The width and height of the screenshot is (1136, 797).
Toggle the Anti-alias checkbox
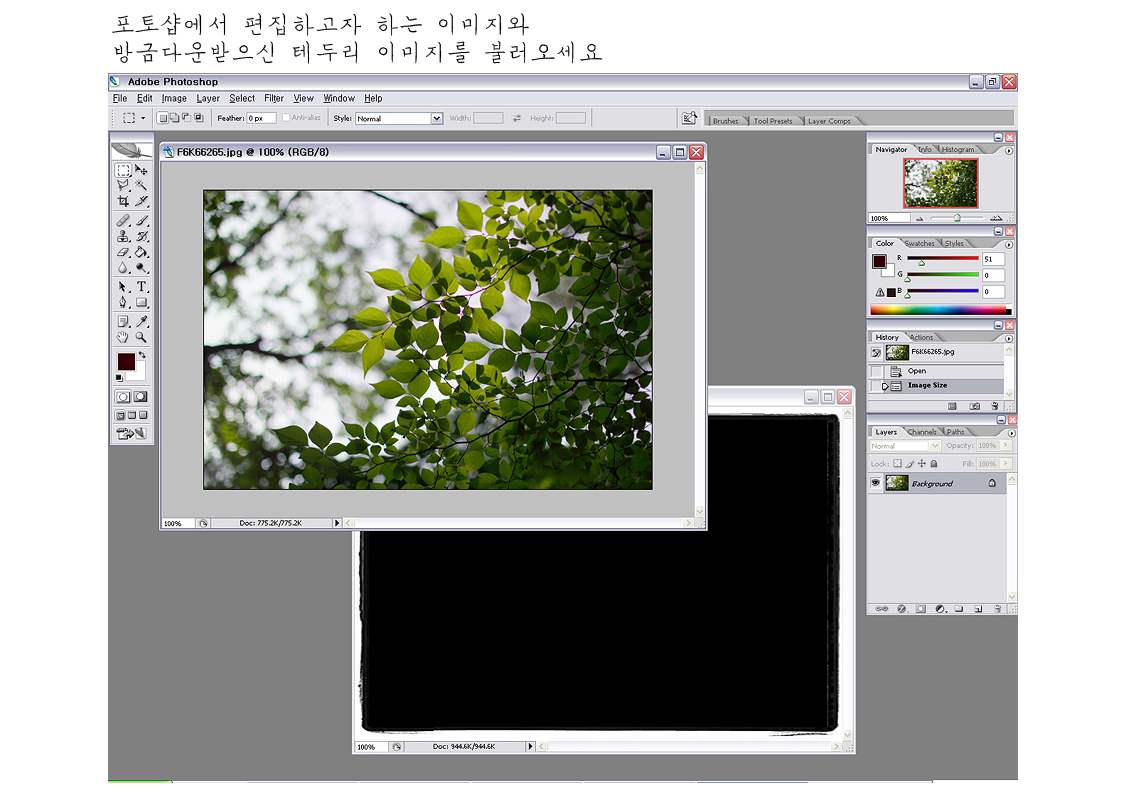pyautogui.click(x=286, y=118)
